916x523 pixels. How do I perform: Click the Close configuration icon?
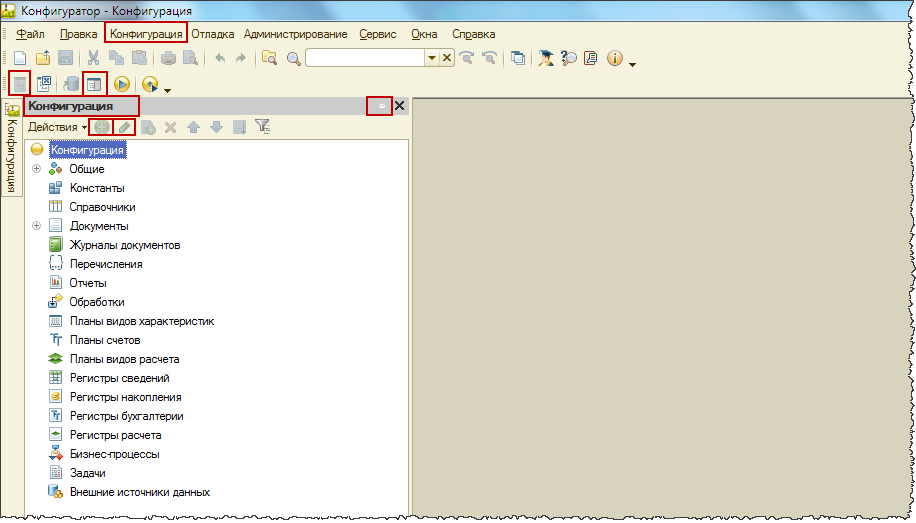point(44,84)
